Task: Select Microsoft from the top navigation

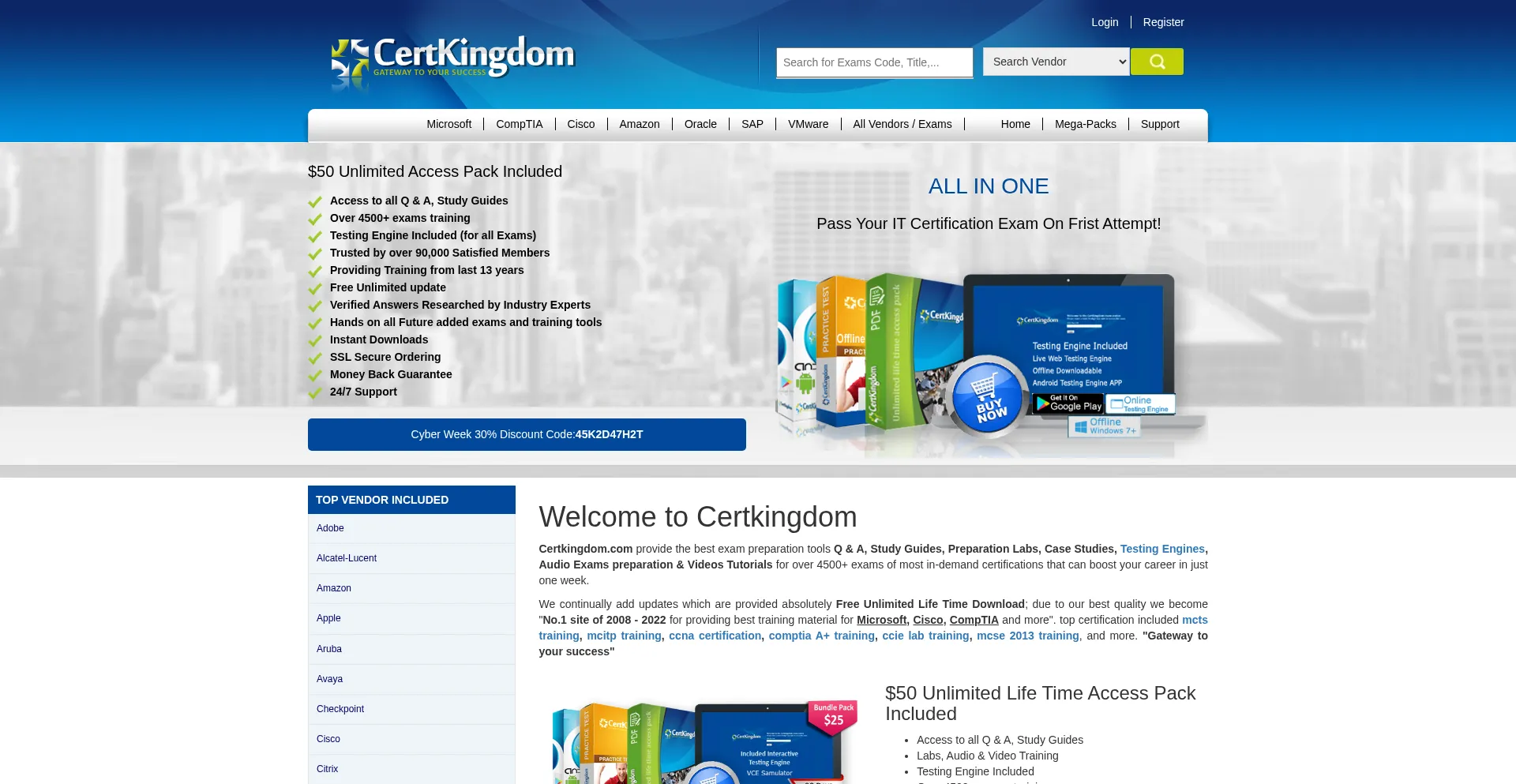Action: 448,124
